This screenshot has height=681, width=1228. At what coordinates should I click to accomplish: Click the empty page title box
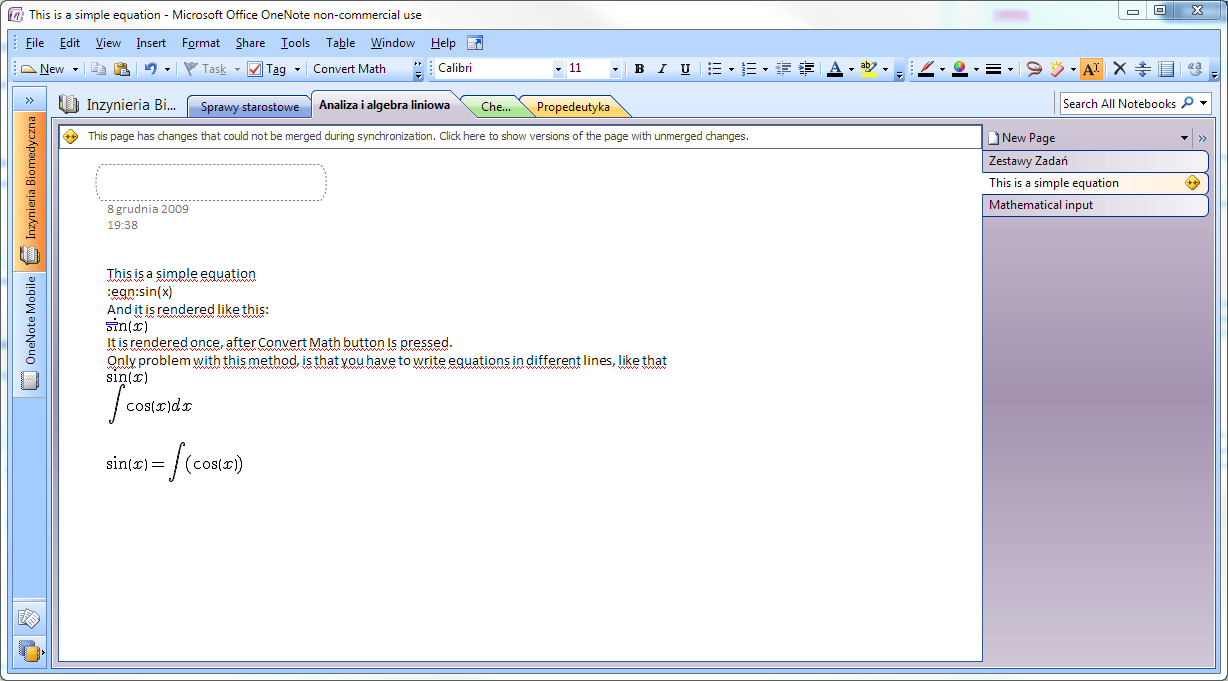(x=211, y=183)
